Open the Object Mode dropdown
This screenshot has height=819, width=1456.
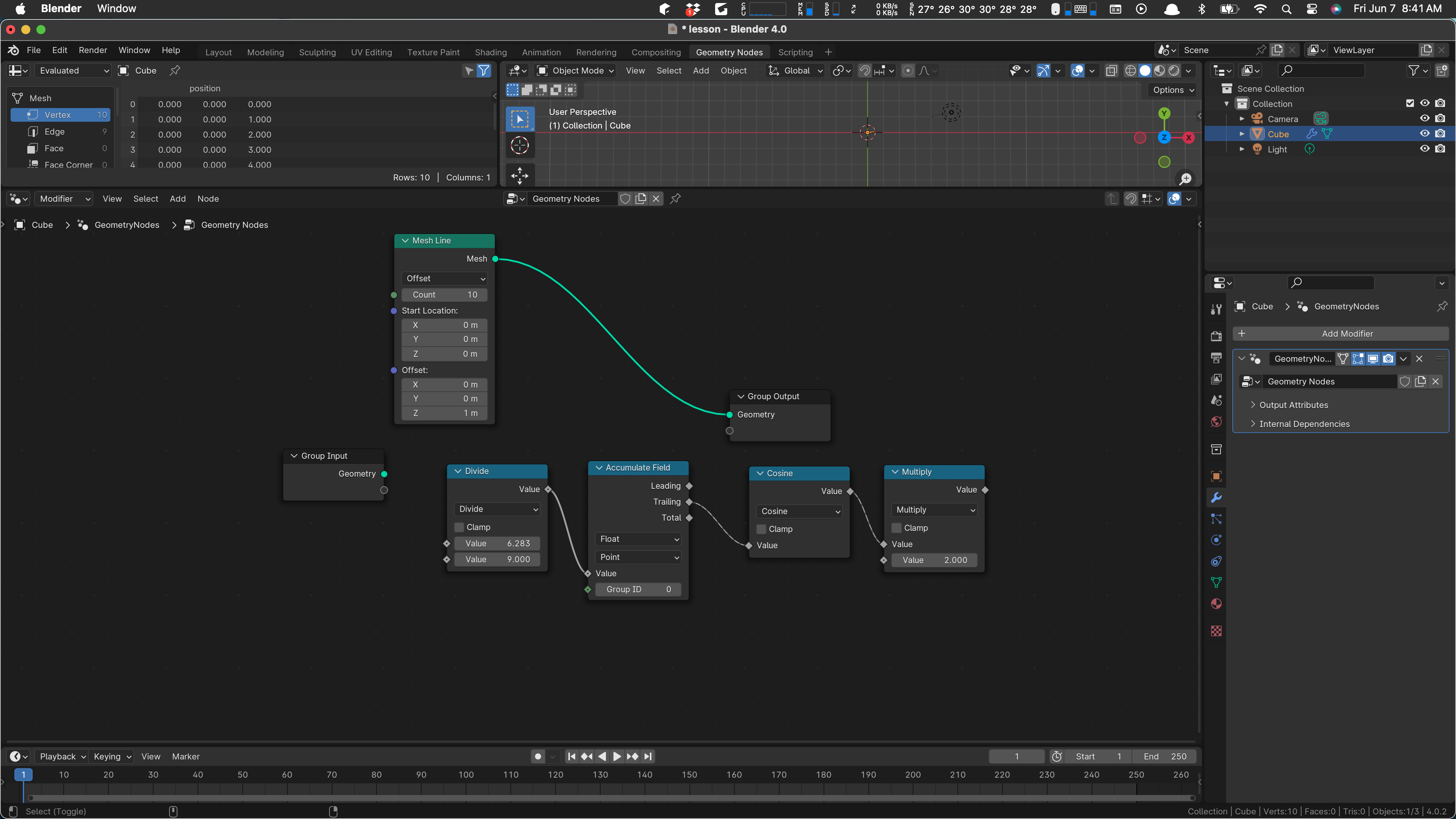point(576,71)
